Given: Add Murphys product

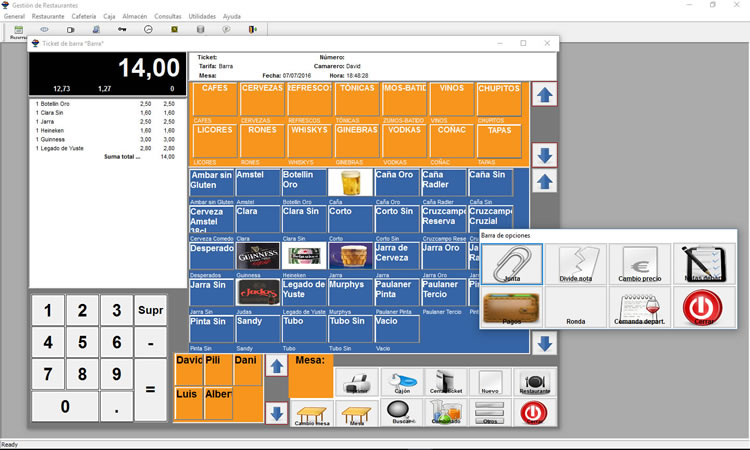Looking at the screenshot, I should (x=351, y=292).
